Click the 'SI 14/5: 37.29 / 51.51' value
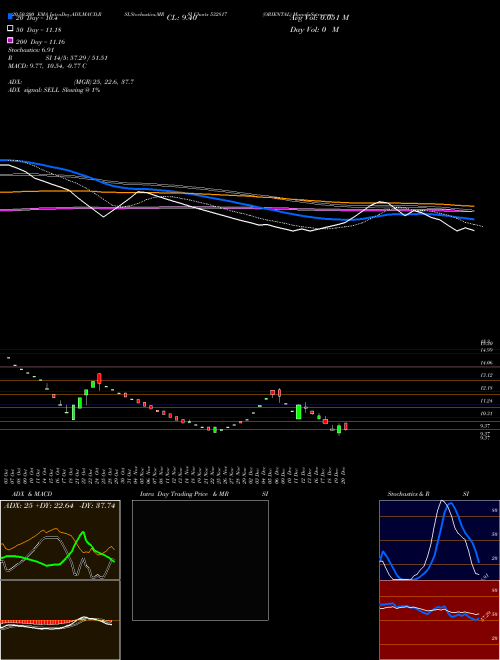500x660 pixels. (x=77, y=58)
